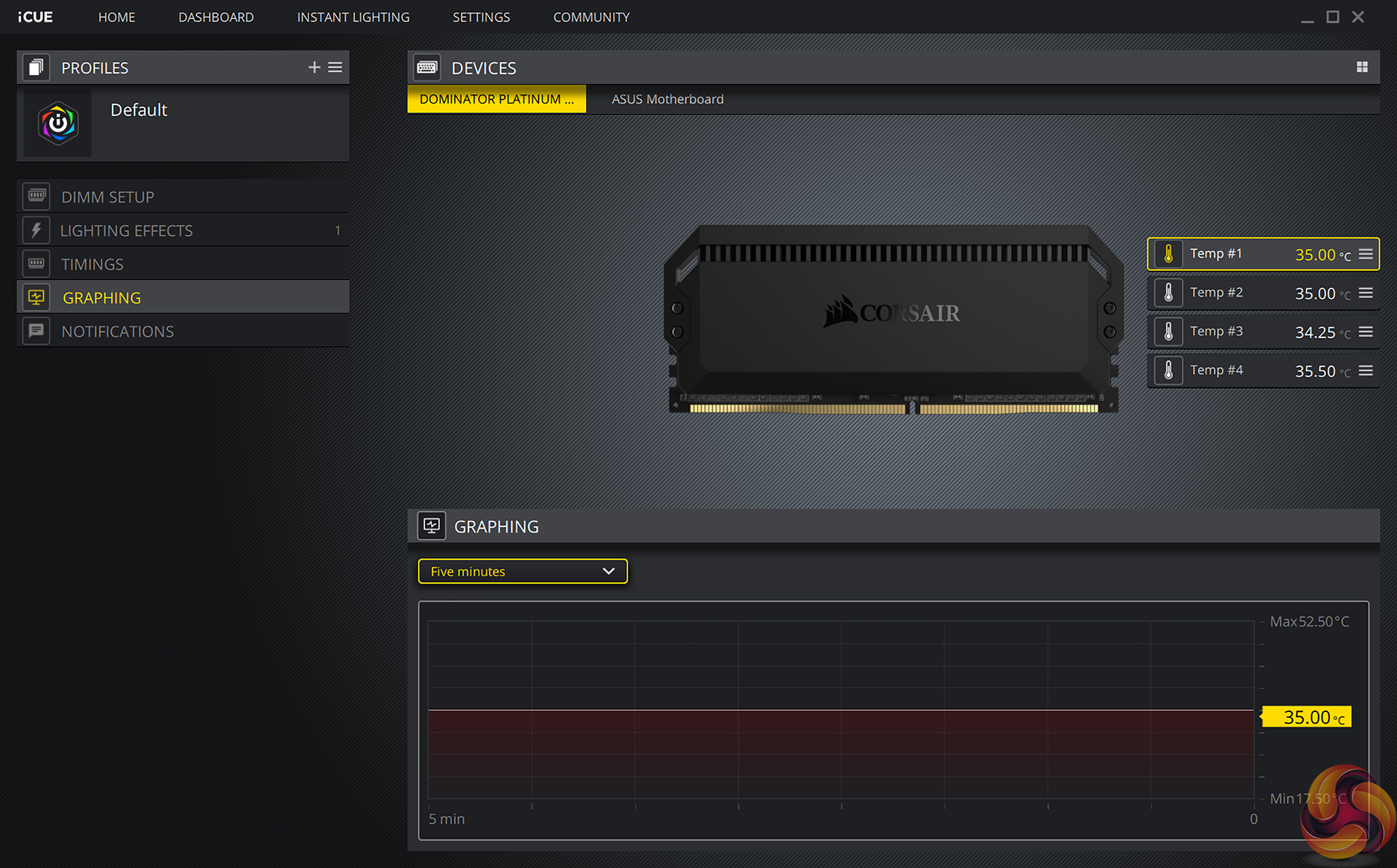
Task: Click the DIMM Setup memory icon
Action: pyautogui.click(x=36, y=196)
